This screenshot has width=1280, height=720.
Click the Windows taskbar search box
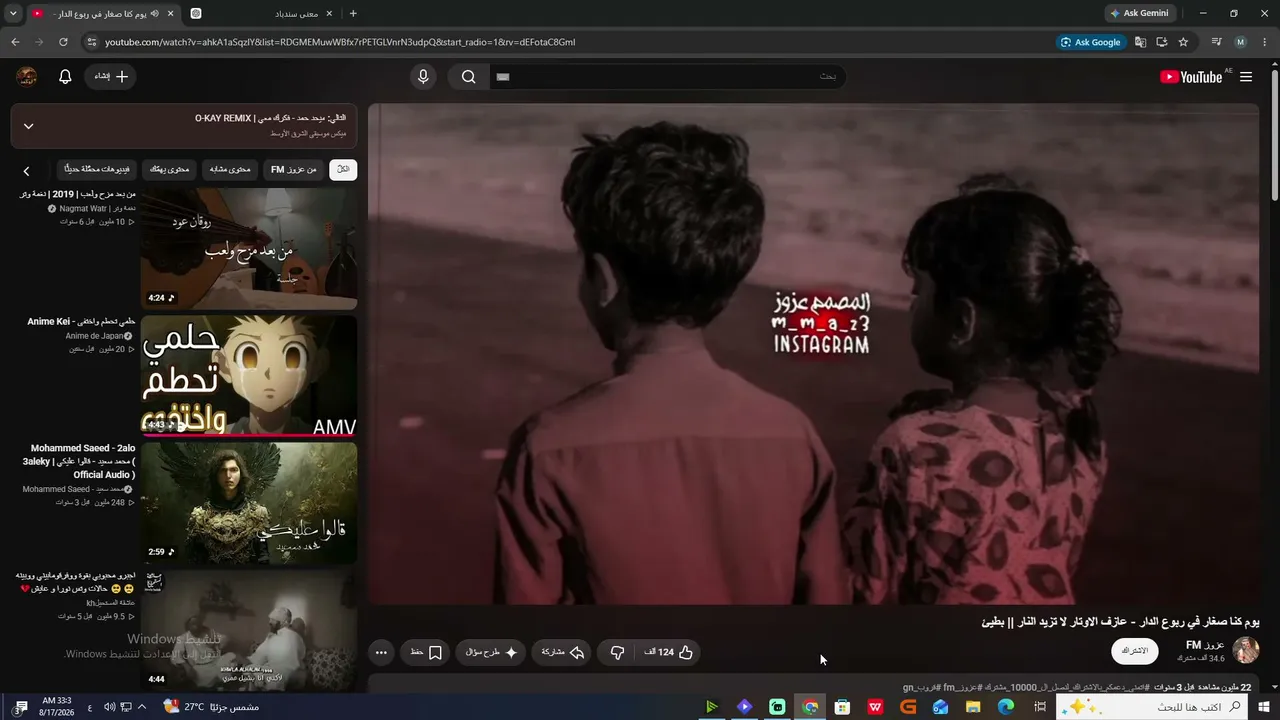pos(1153,707)
